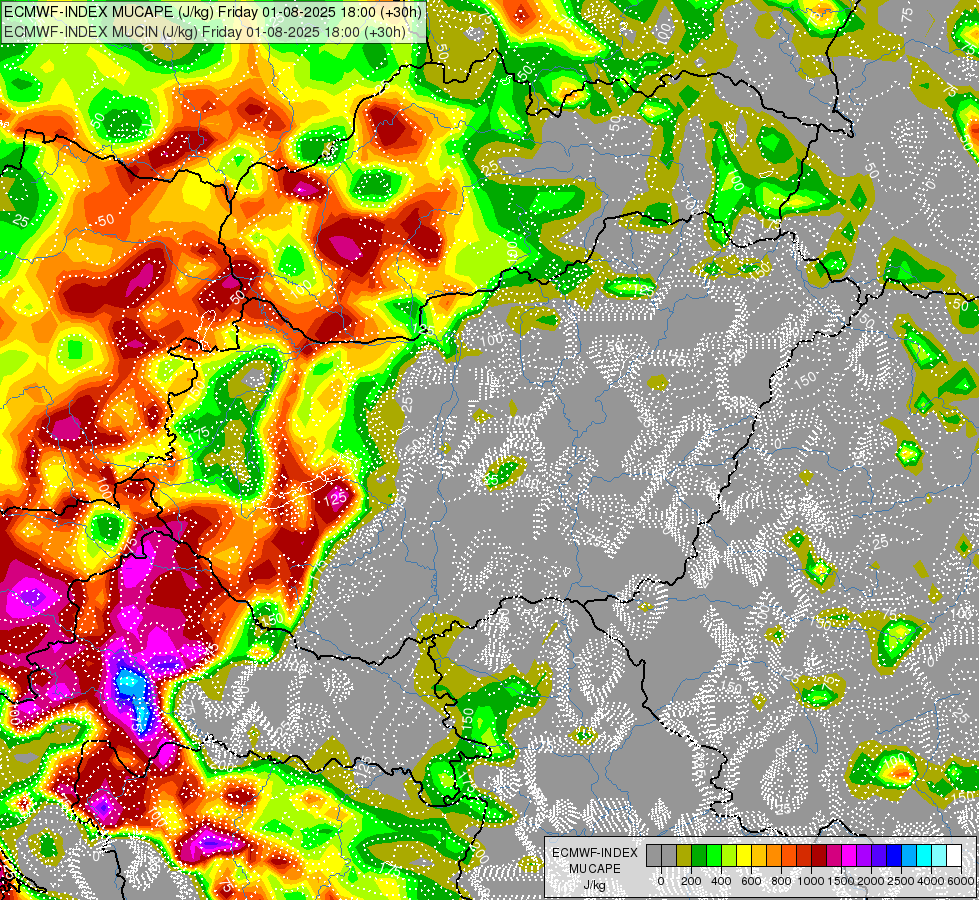Pick the orange legend swatch left of 800
Image resolution: width=979 pixels, height=900 pixels.
[774, 855]
